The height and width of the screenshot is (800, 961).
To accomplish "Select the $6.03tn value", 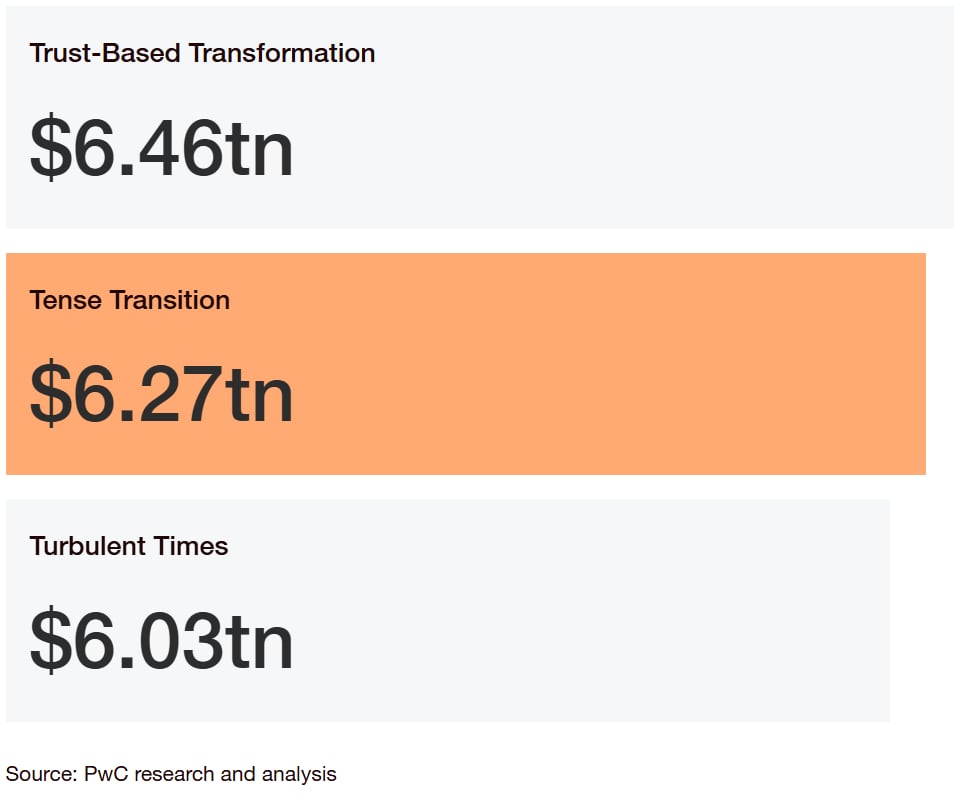I will coord(161,640).
